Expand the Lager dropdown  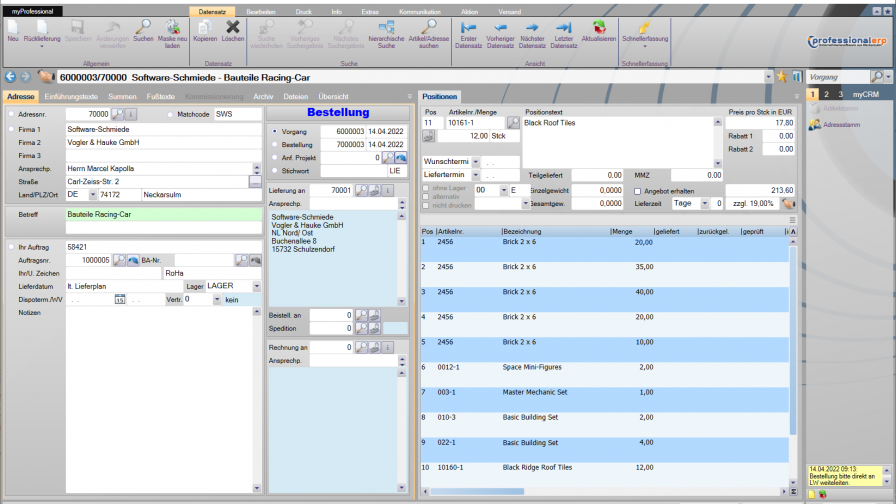coord(257,286)
